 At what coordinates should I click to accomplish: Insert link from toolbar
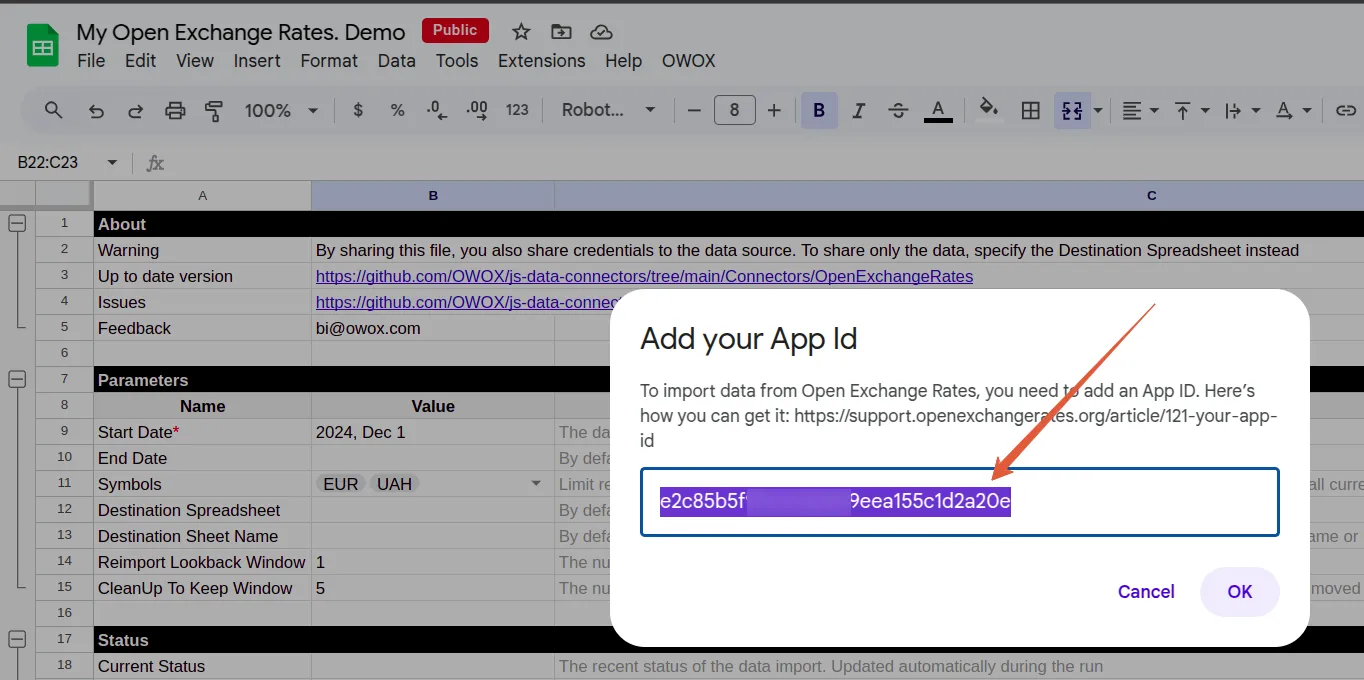pyautogui.click(x=1346, y=110)
